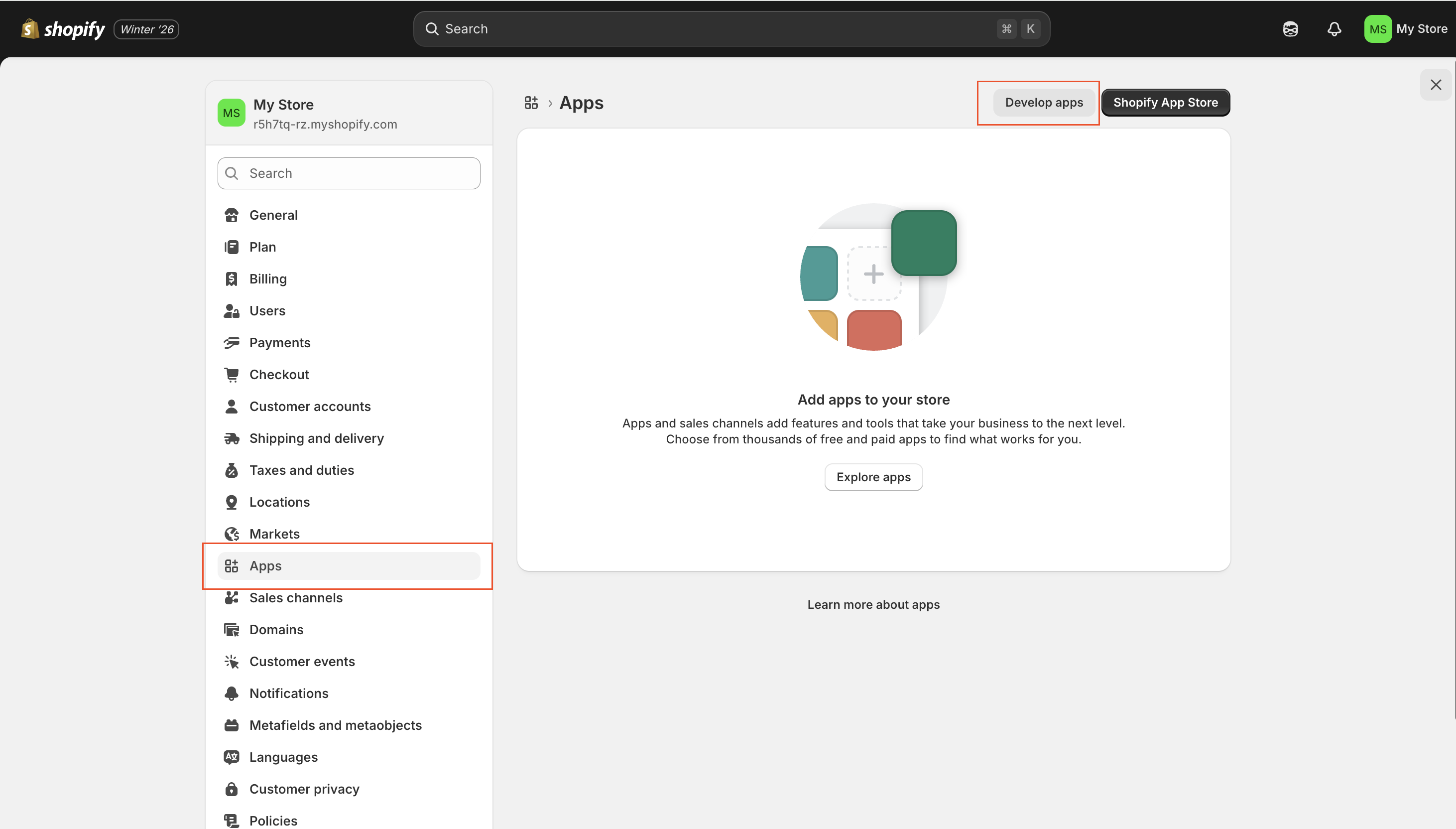Select Payments in settings sidebar

pyautogui.click(x=279, y=343)
